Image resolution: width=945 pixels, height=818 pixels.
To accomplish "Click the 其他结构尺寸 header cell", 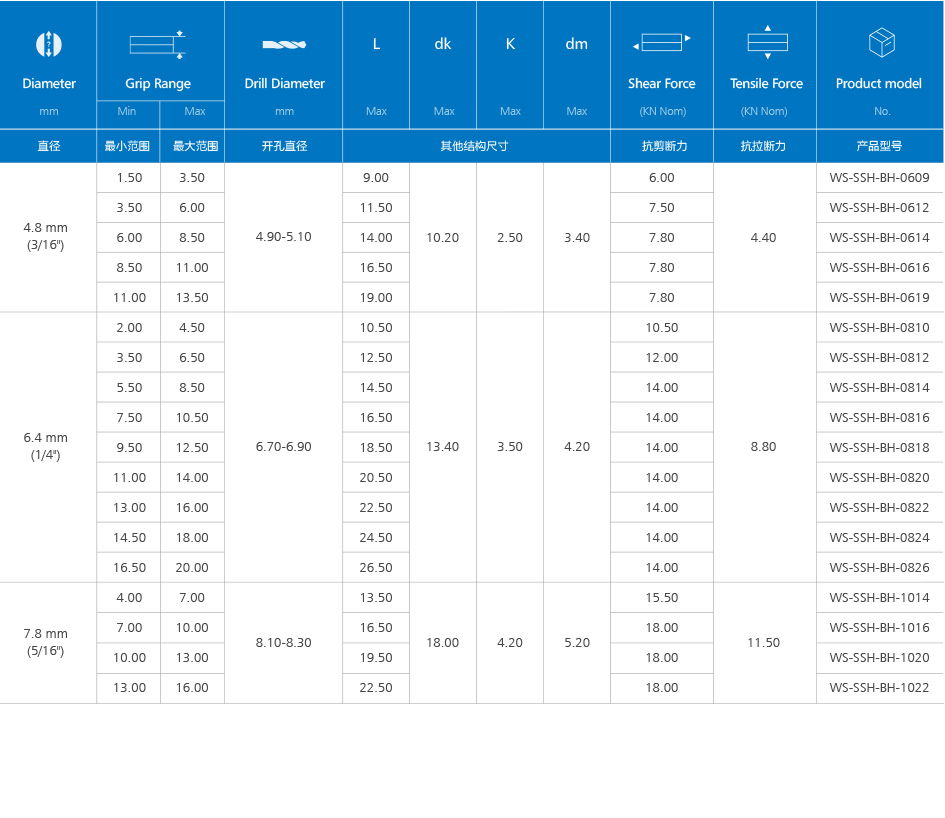I will [476, 146].
